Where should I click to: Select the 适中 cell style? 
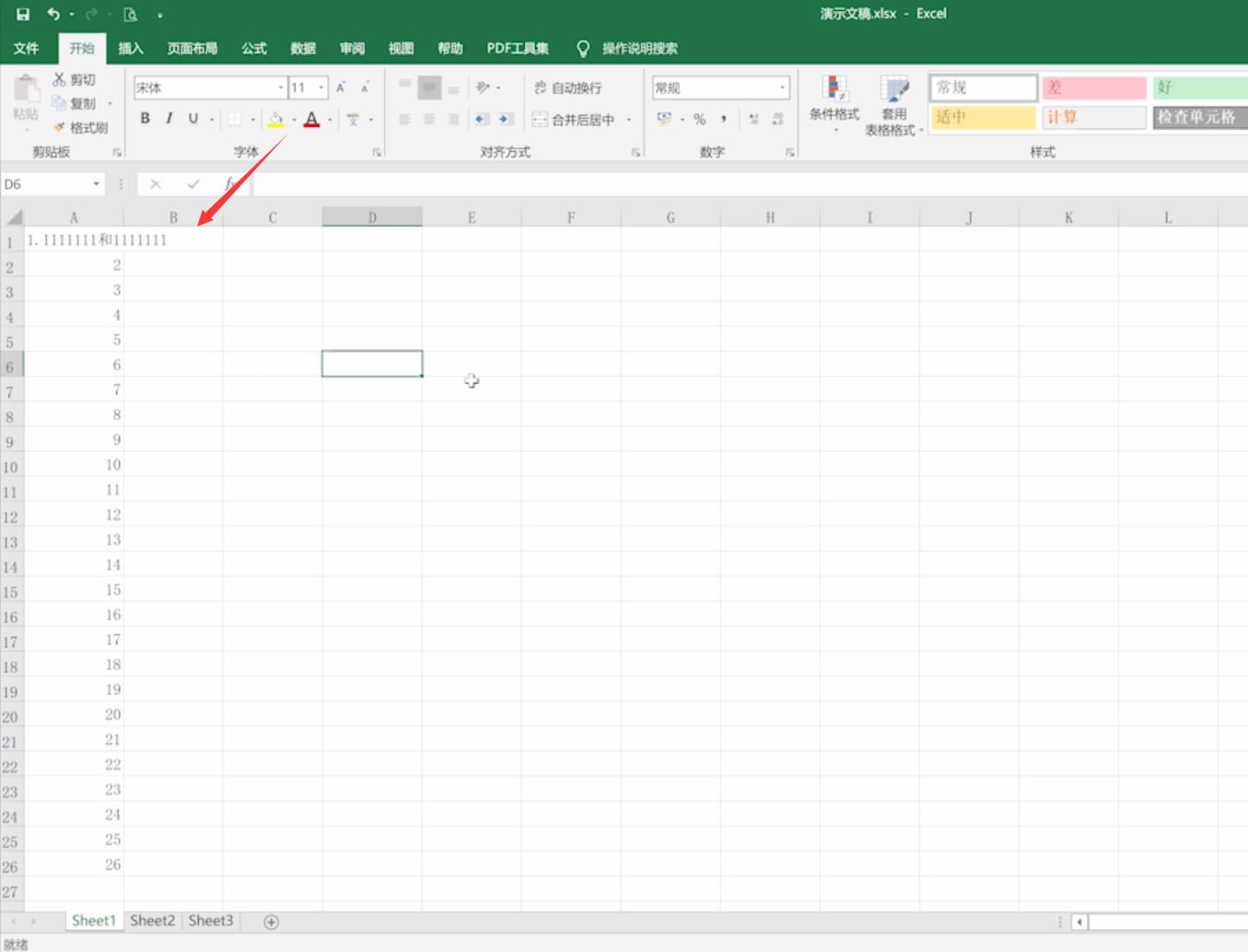tap(983, 117)
